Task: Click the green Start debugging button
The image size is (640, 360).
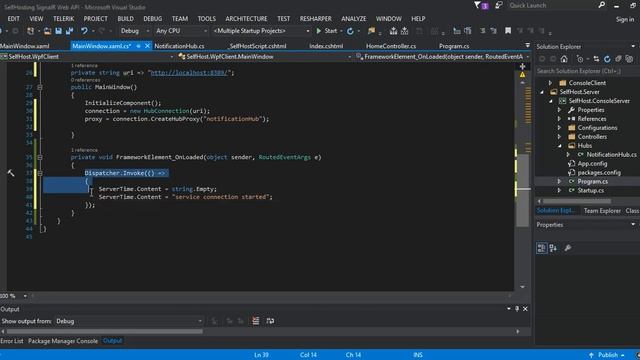Action: [x=327, y=31]
